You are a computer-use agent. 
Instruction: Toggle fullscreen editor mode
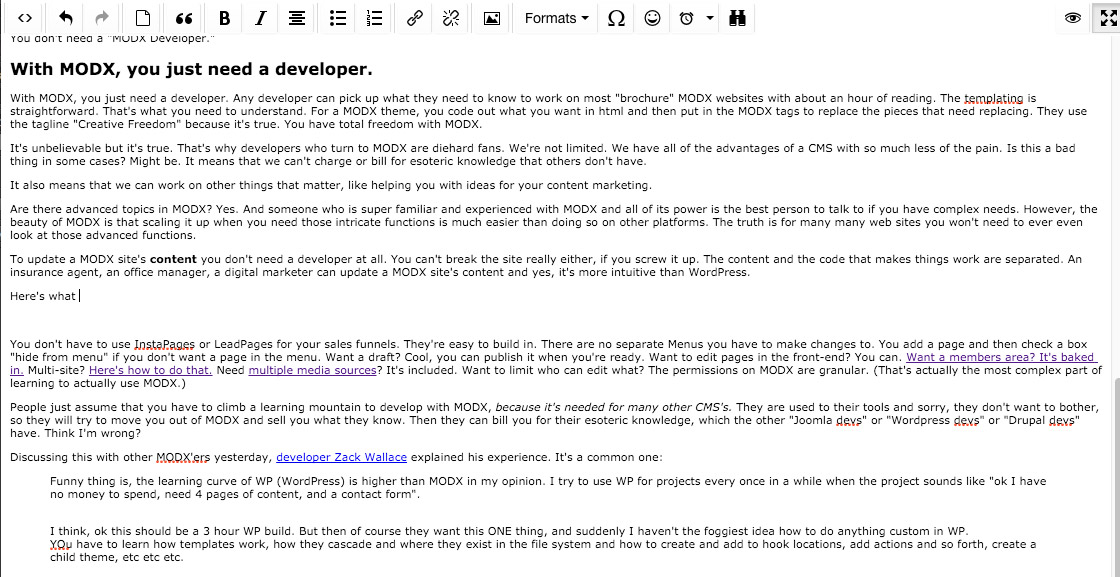1108,19
